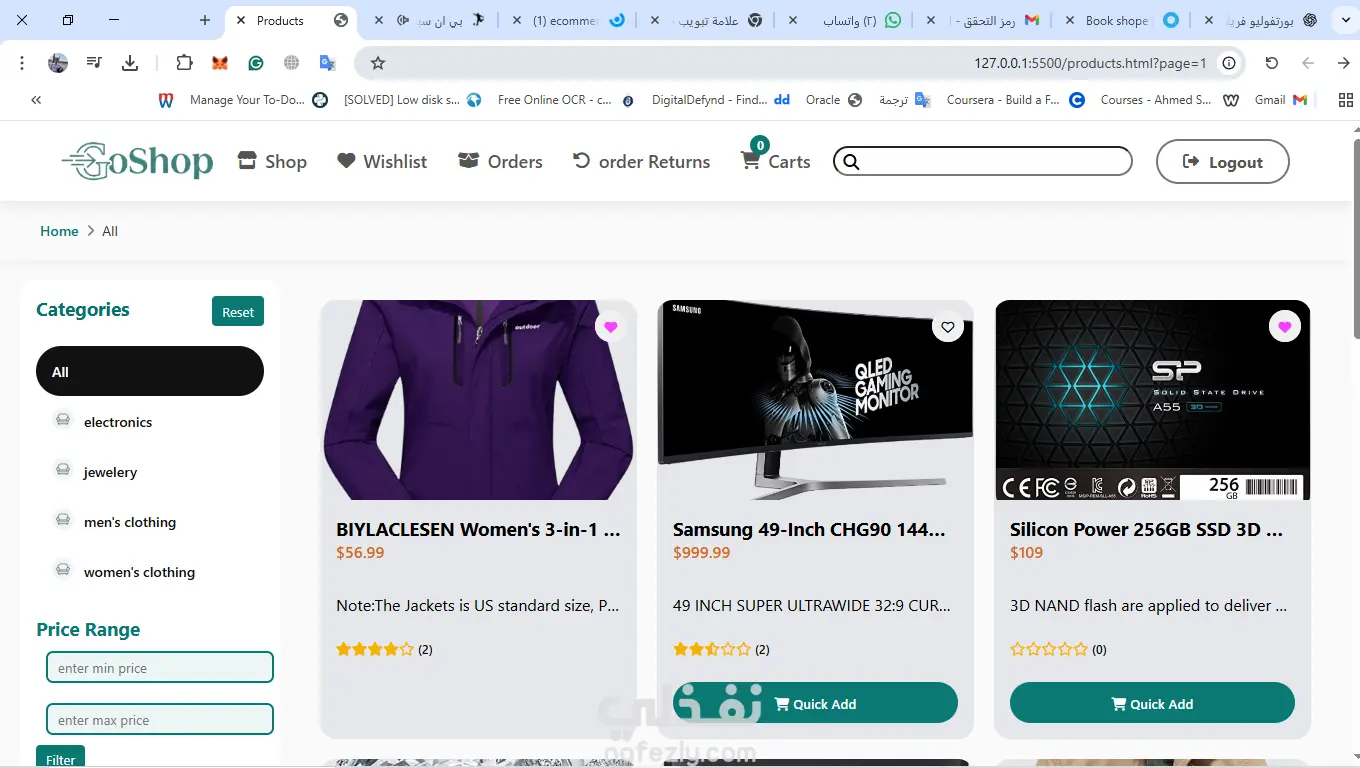Screen dimensions: 1360x768
Task: Click the right-pointing arrow navigation button
Action: 1343,63
